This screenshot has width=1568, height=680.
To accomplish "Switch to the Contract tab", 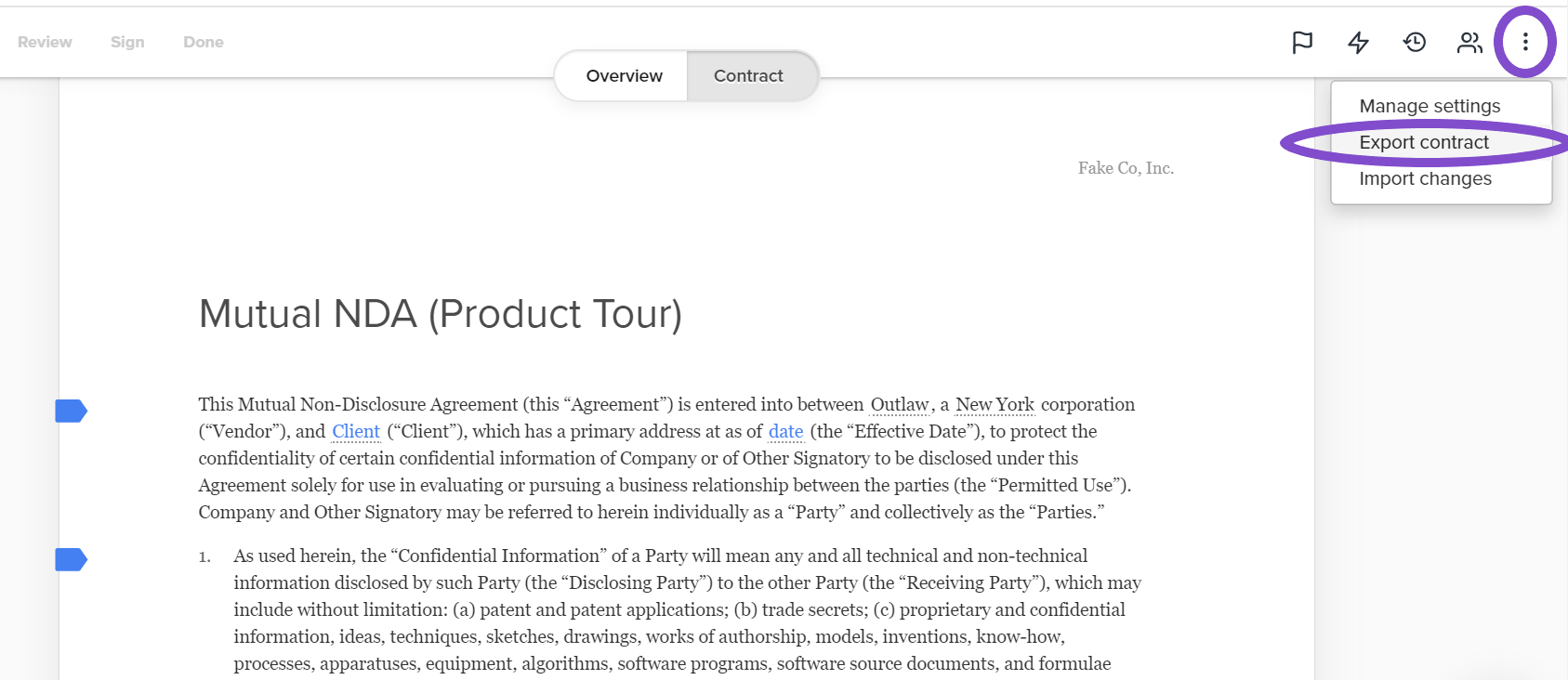I will 748,76.
